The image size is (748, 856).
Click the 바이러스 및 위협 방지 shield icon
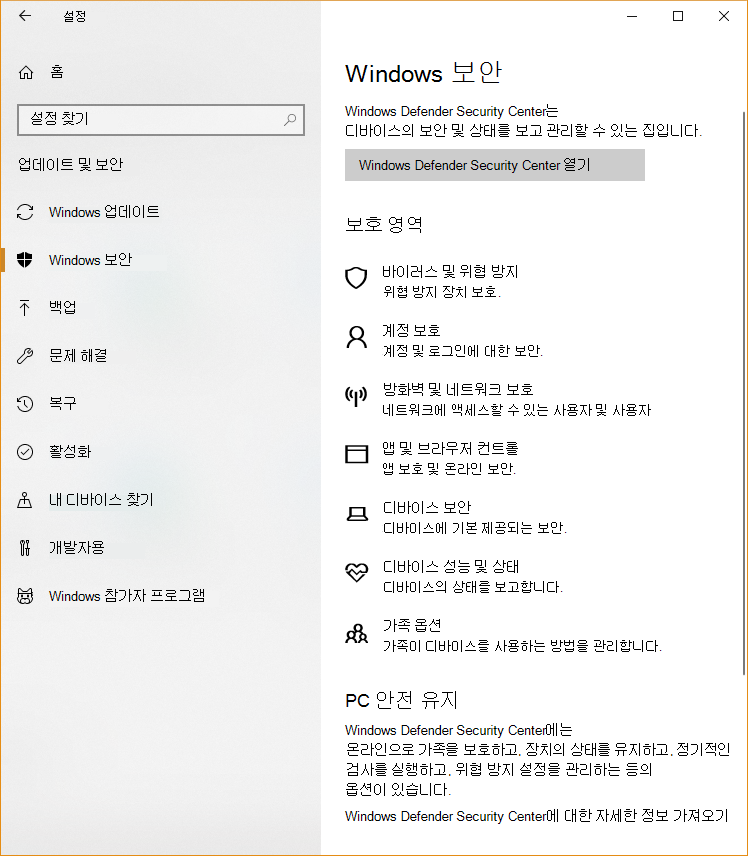[x=356, y=278]
